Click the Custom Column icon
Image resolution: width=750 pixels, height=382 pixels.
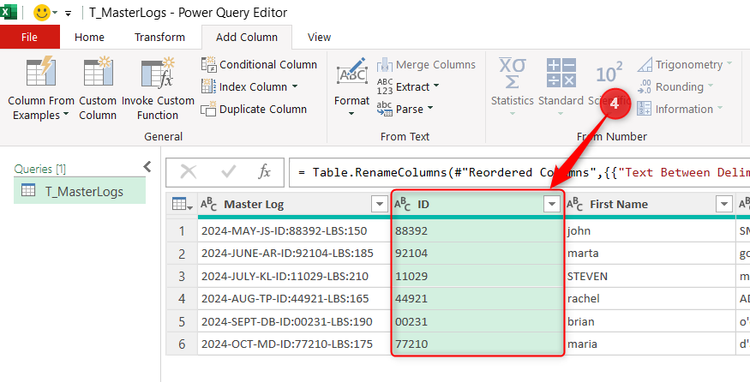click(x=98, y=72)
